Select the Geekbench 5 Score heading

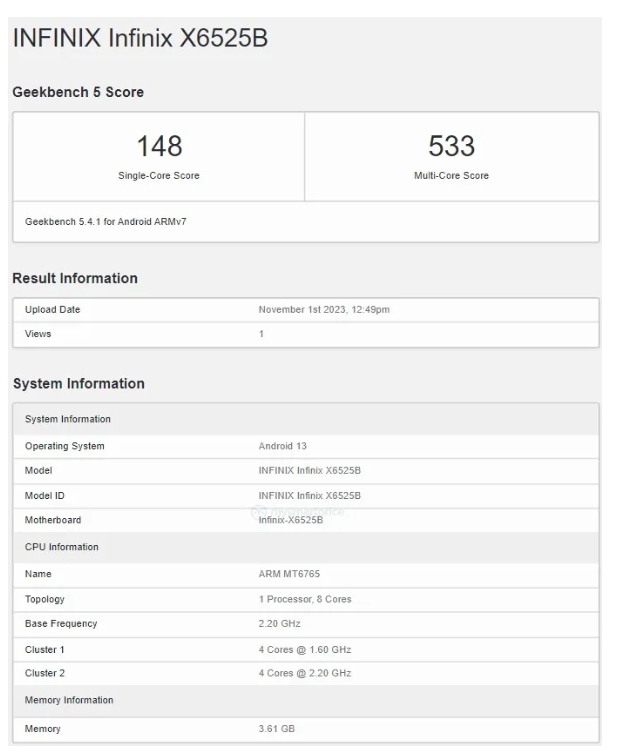pyautogui.click(x=78, y=92)
